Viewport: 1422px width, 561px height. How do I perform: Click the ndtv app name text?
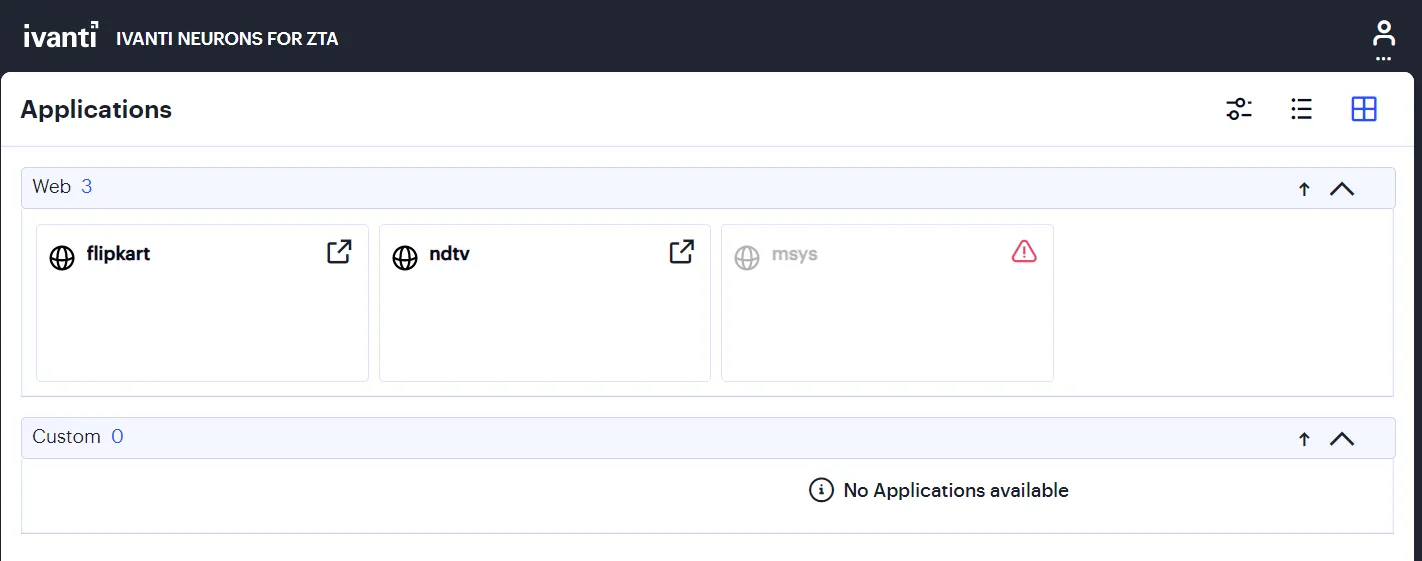pos(449,254)
